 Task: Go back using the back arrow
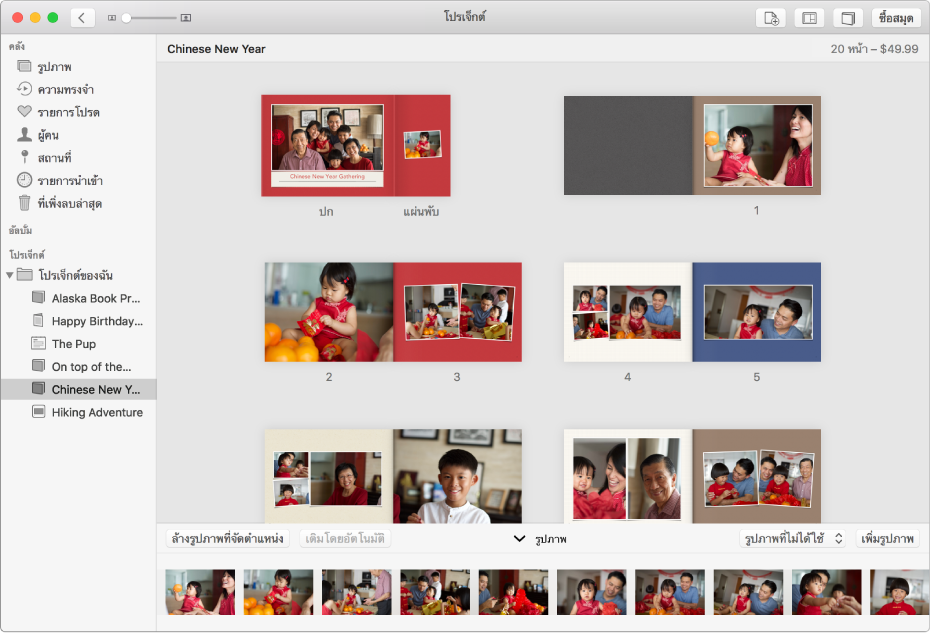[x=82, y=17]
